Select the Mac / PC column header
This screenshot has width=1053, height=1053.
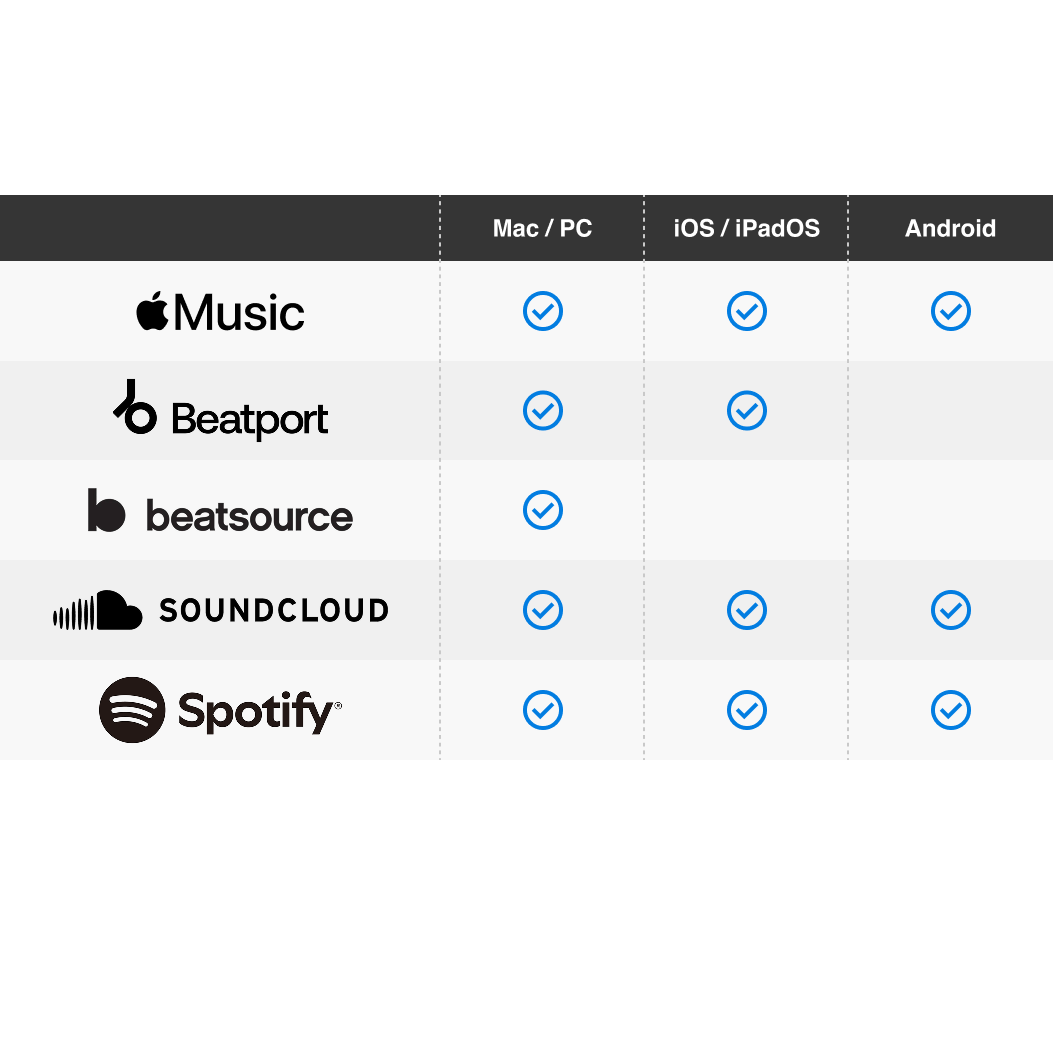point(543,228)
